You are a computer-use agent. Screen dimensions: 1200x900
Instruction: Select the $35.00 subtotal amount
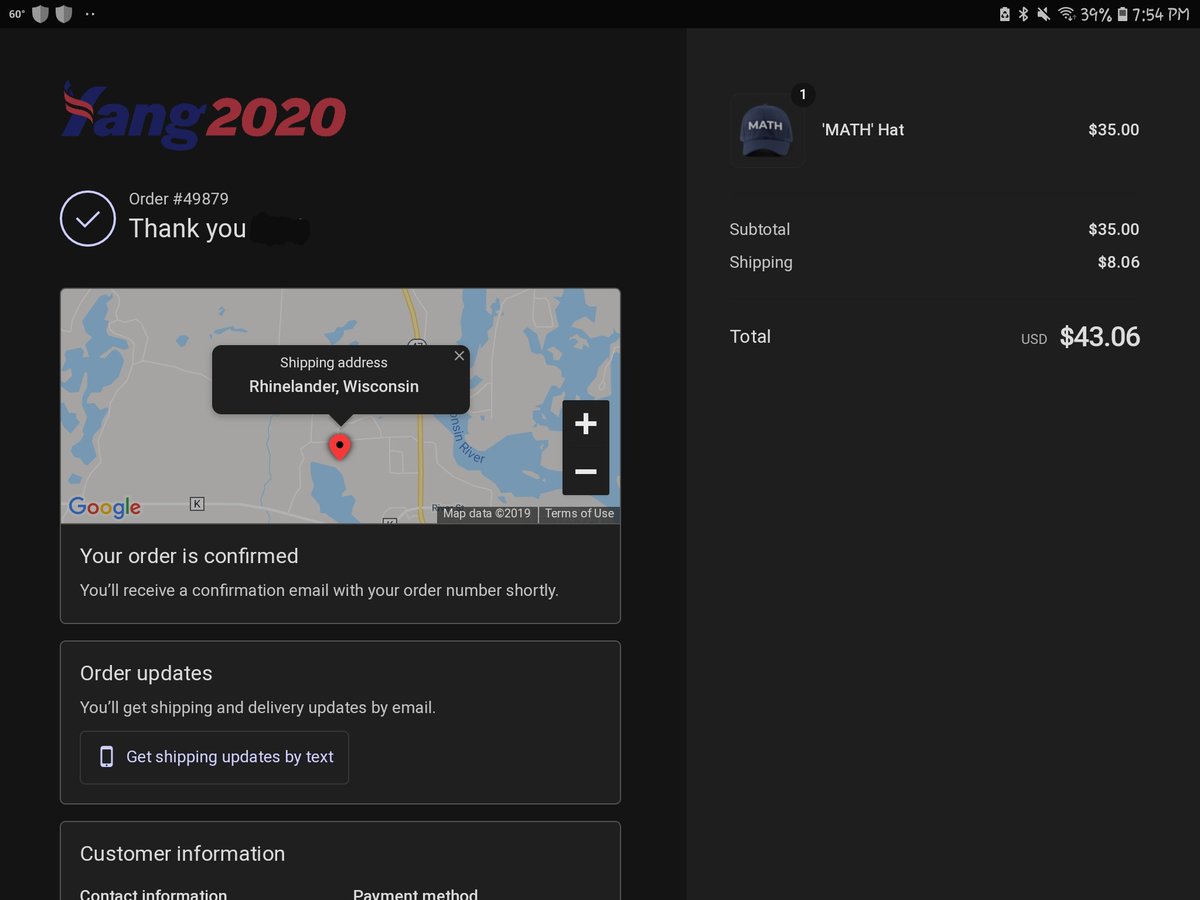point(1114,229)
